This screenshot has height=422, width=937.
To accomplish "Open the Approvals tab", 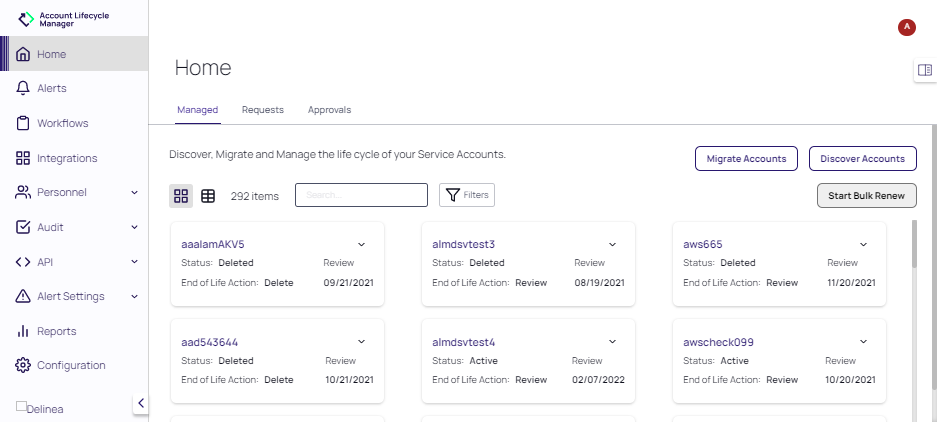I will [x=329, y=110].
